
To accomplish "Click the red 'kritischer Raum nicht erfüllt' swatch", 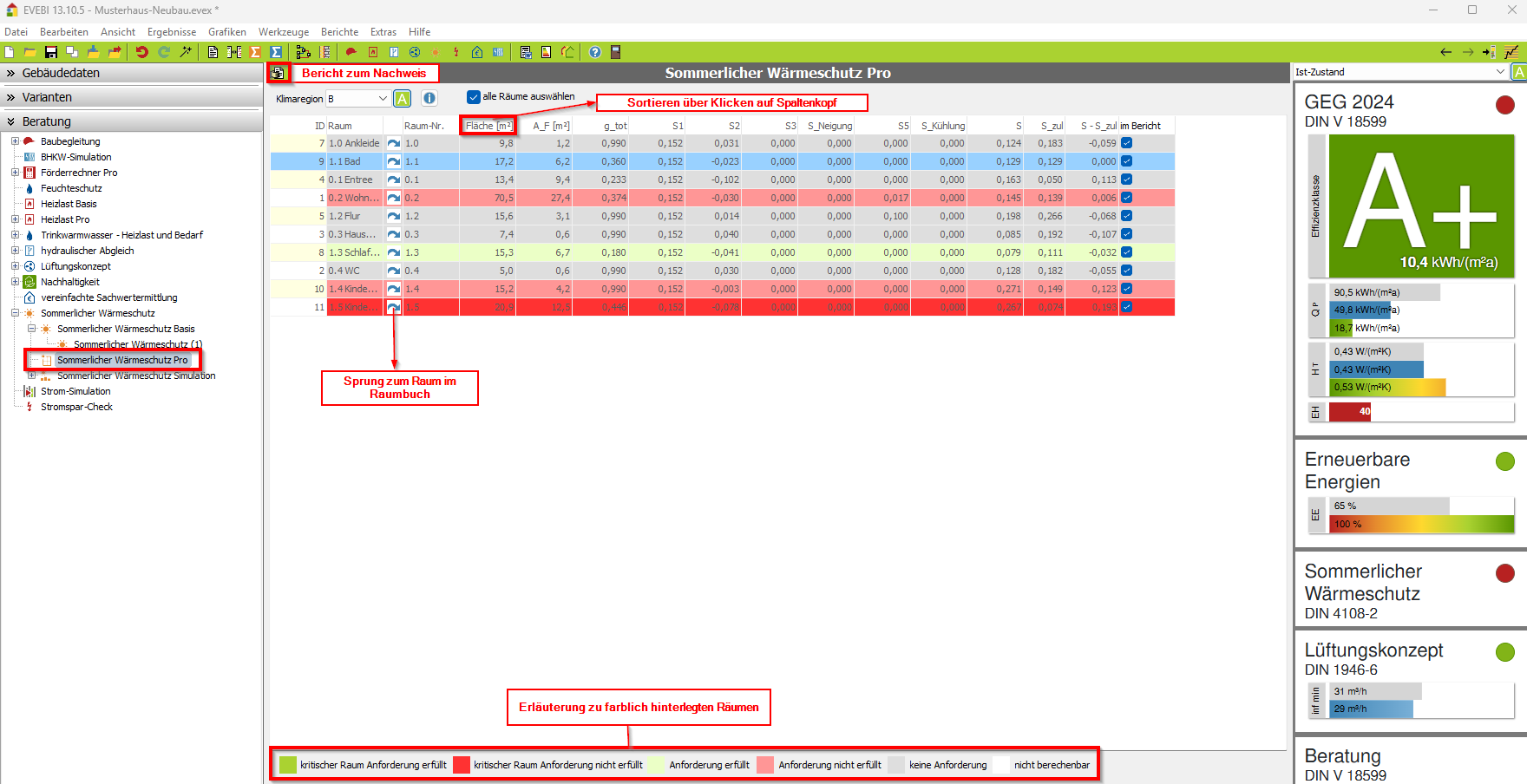I will point(462,765).
